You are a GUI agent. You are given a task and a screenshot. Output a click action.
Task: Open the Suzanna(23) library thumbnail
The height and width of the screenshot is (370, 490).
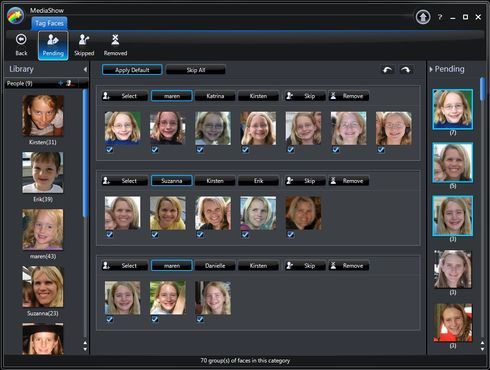pyautogui.click(x=43, y=286)
